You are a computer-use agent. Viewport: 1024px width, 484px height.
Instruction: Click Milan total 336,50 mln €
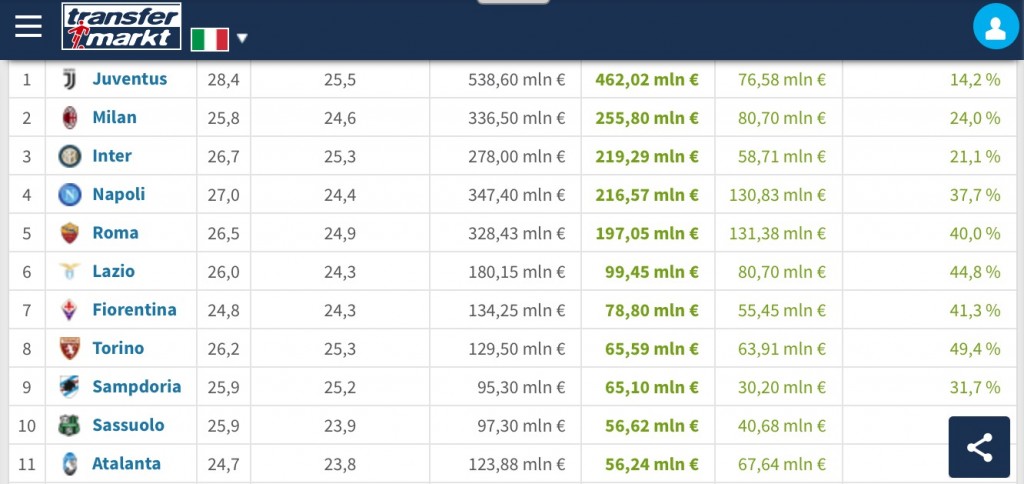[x=517, y=118]
